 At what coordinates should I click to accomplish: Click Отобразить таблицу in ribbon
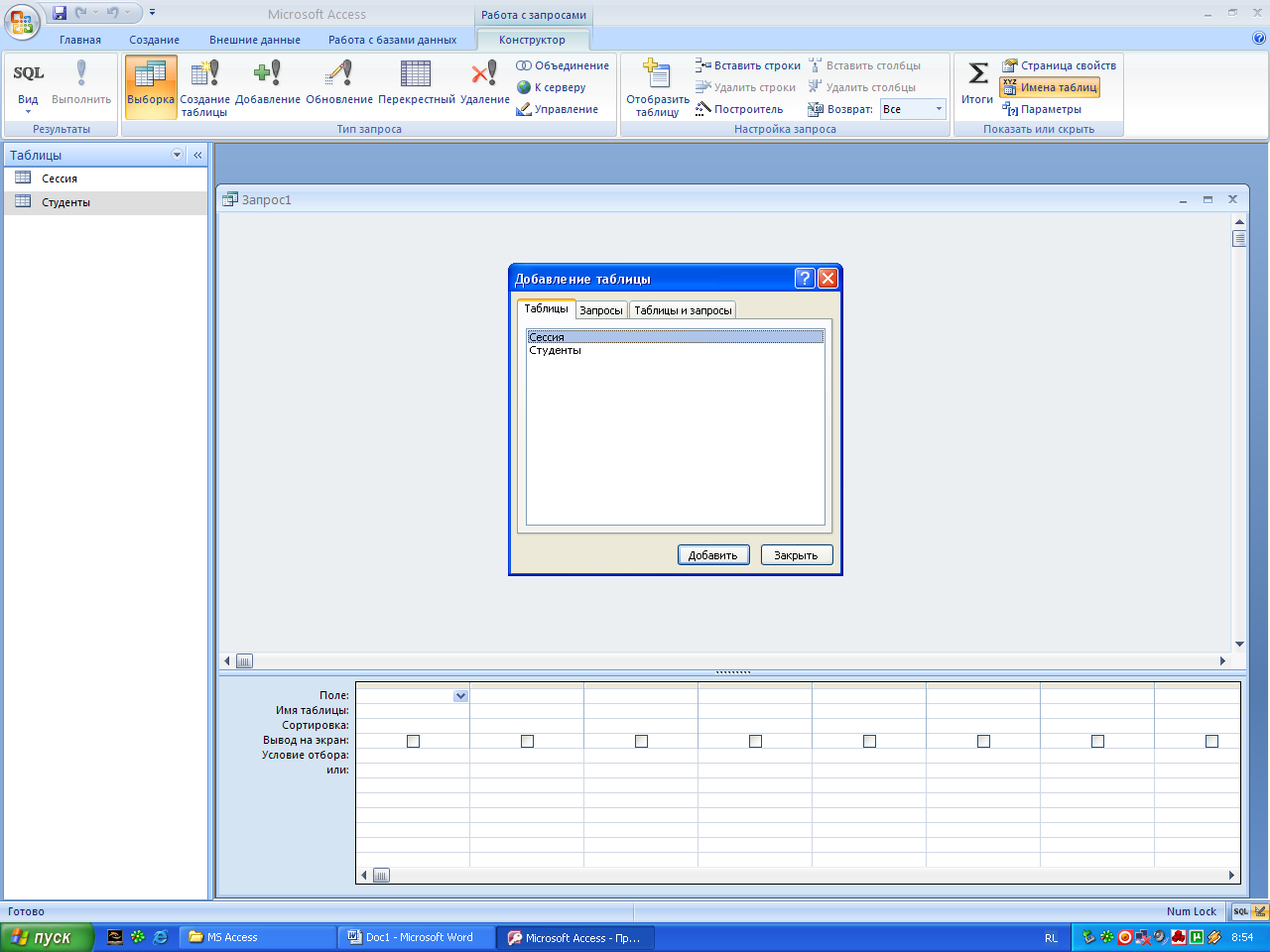[x=657, y=87]
